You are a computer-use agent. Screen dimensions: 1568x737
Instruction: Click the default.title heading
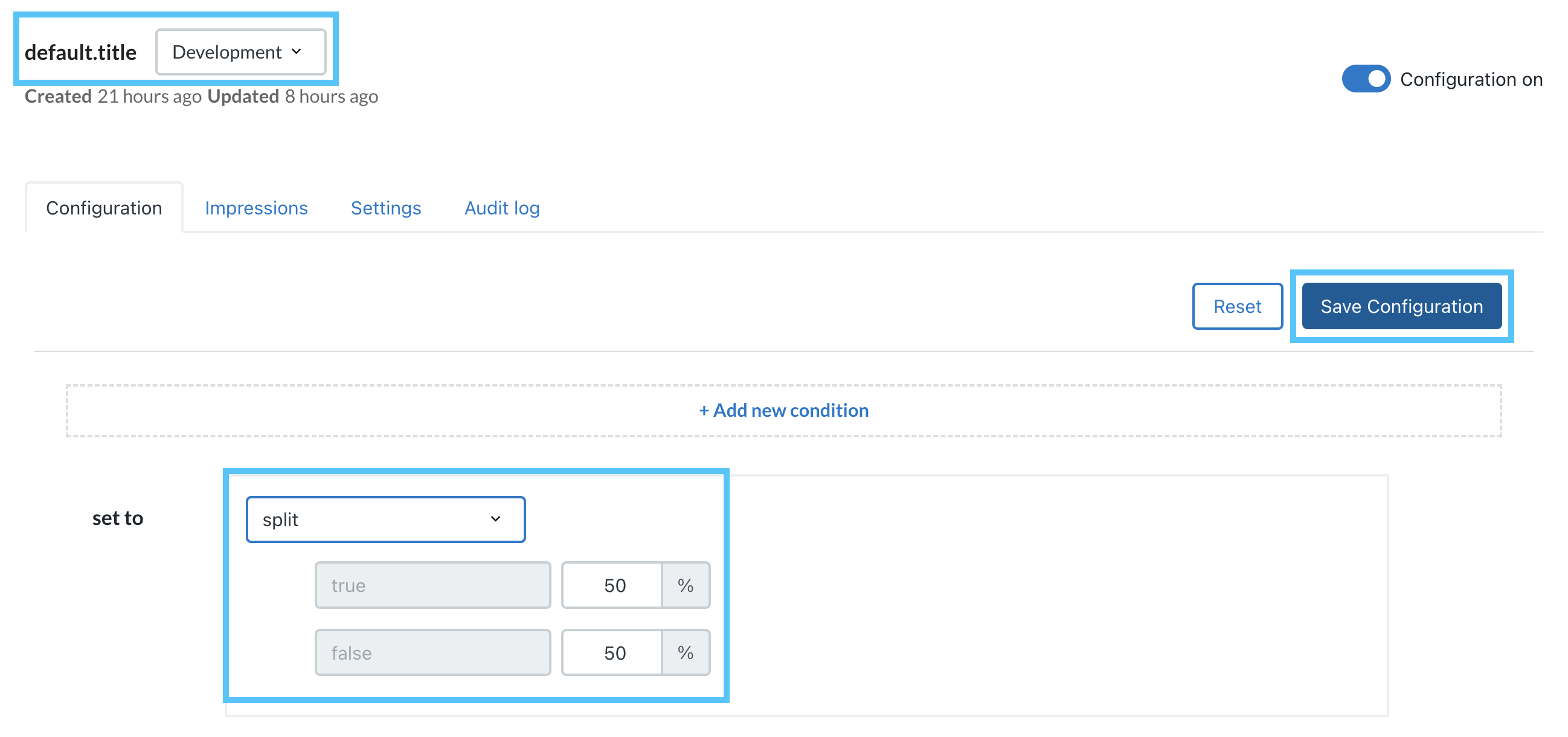80,53
